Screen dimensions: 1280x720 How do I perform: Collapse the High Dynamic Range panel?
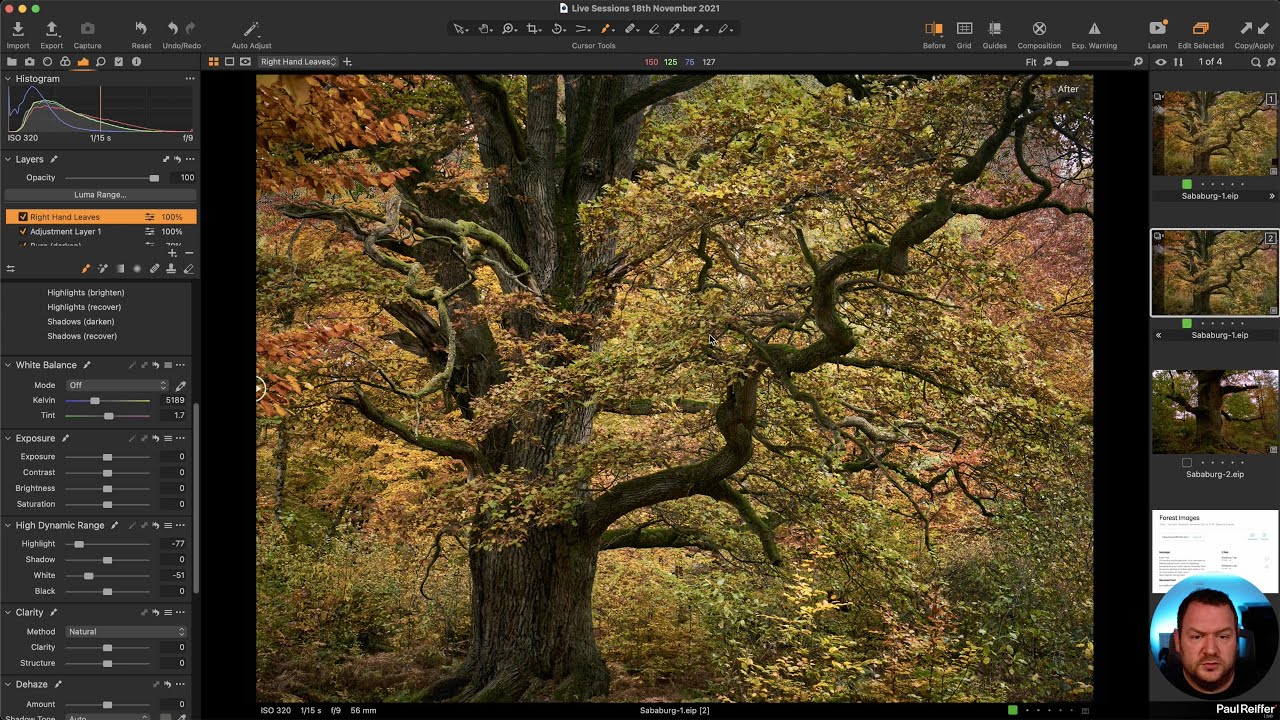click(8, 525)
